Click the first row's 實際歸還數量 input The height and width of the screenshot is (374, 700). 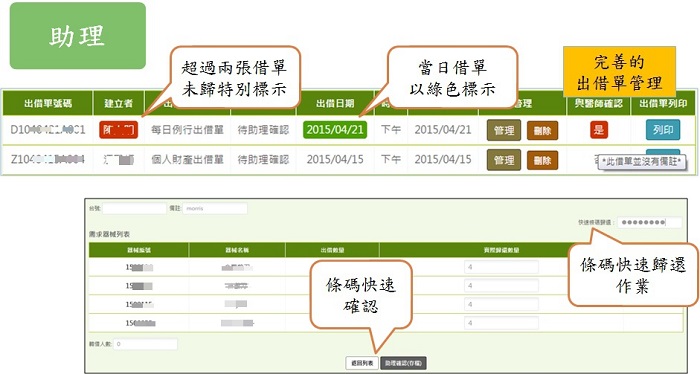(501, 267)
